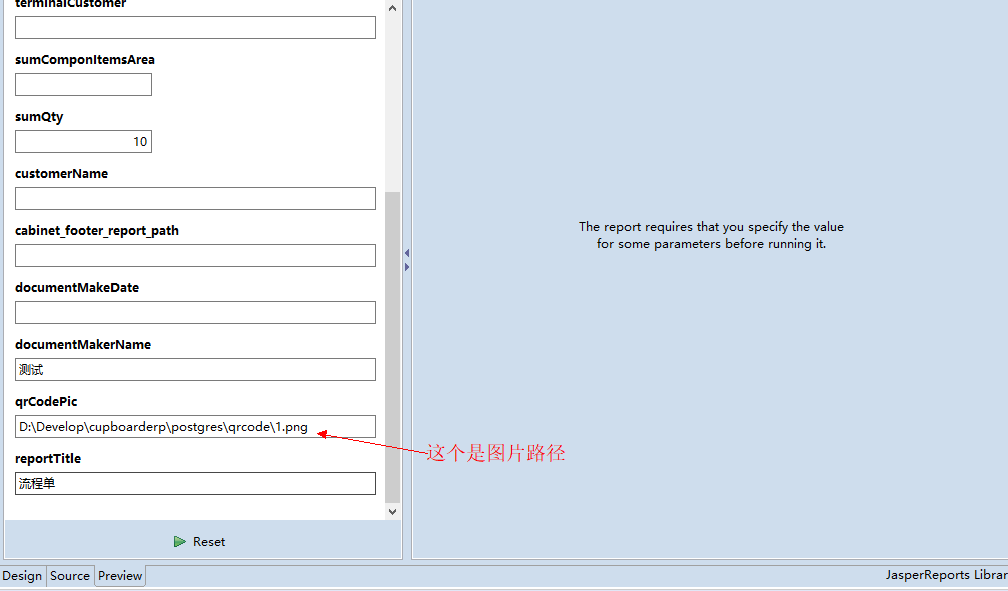Focus the terminalCustomer input field
The image size is (1008, 591).
[195, 28]
